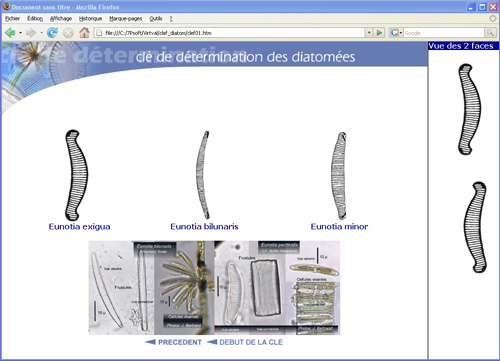Open the Fichier menu
Viewport: 500px width, 361px height.
[x=12, y=18]
